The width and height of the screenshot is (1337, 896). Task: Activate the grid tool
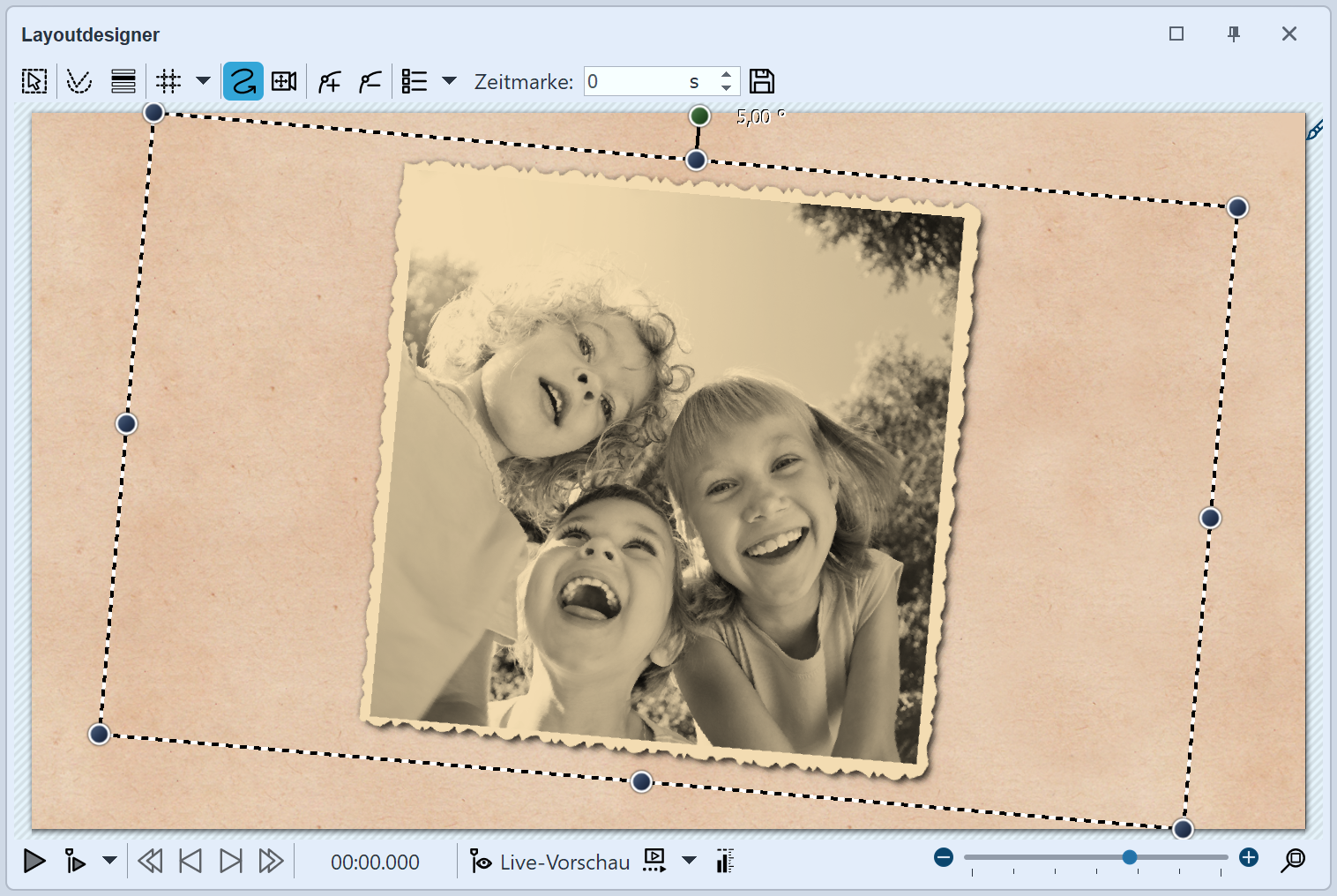pyautogui.click(x=168, y=81)
